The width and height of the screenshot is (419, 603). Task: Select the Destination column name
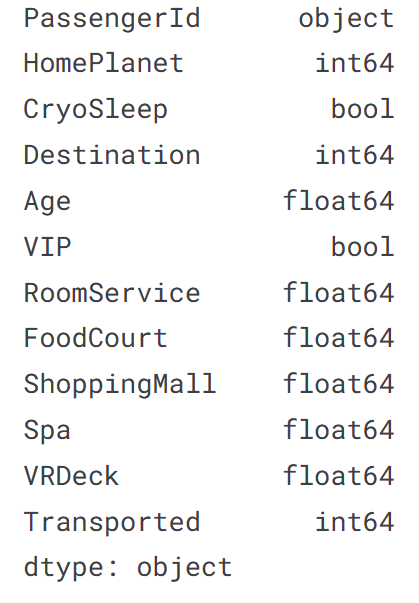112,155
